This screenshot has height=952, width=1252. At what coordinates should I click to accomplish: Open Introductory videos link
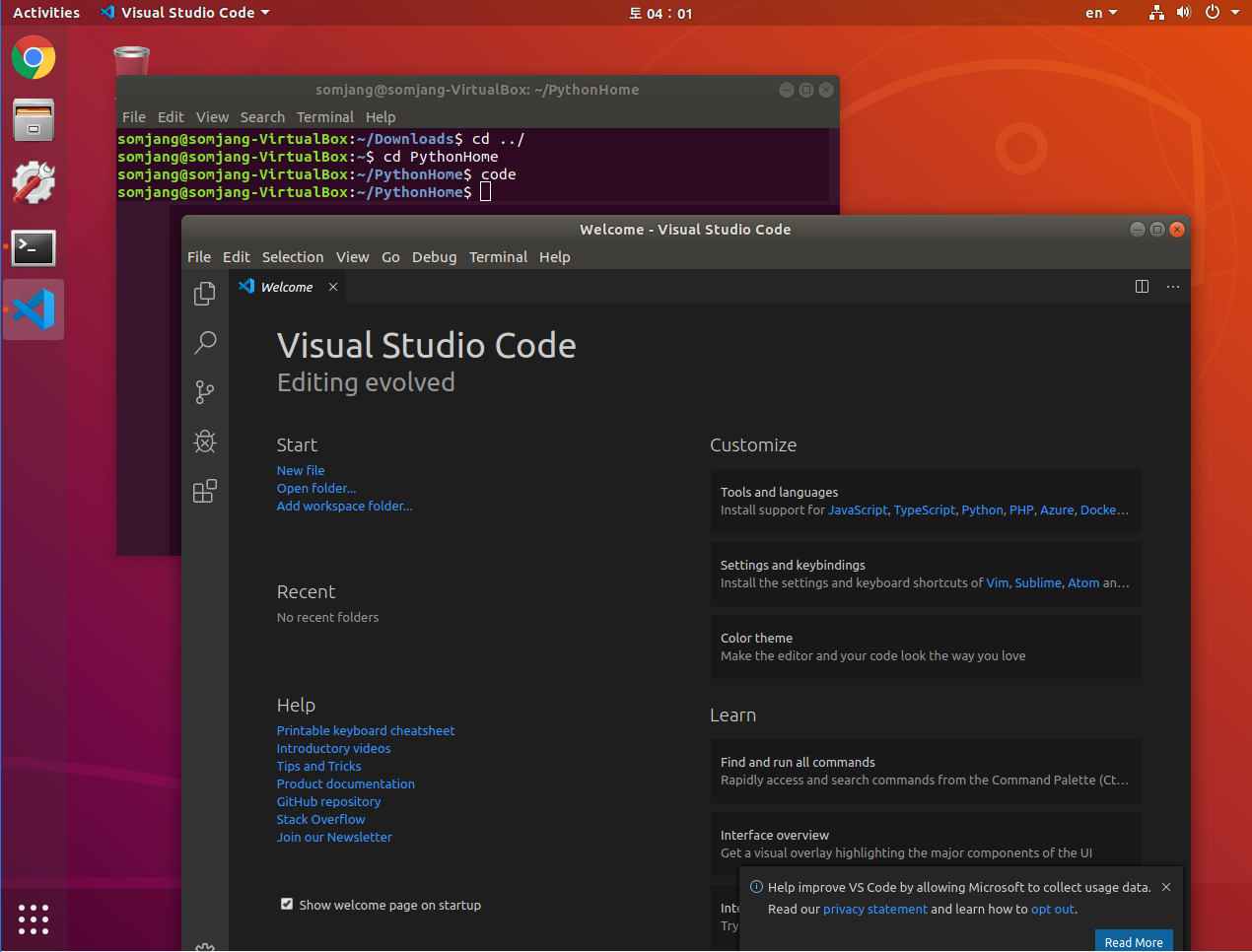(334, 749)
